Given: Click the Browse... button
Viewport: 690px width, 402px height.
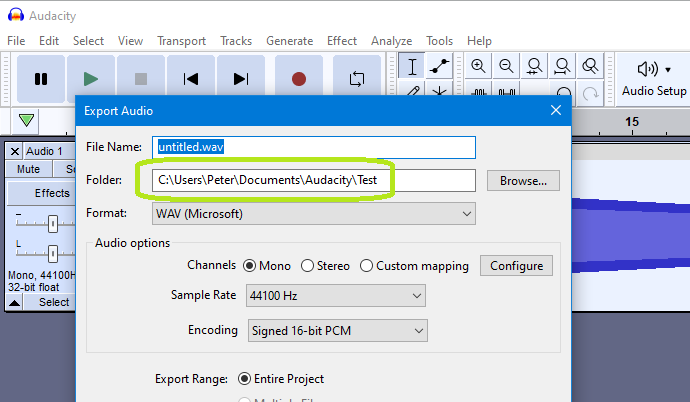Looking at the screenshot, I should click(x=523, y=181).
